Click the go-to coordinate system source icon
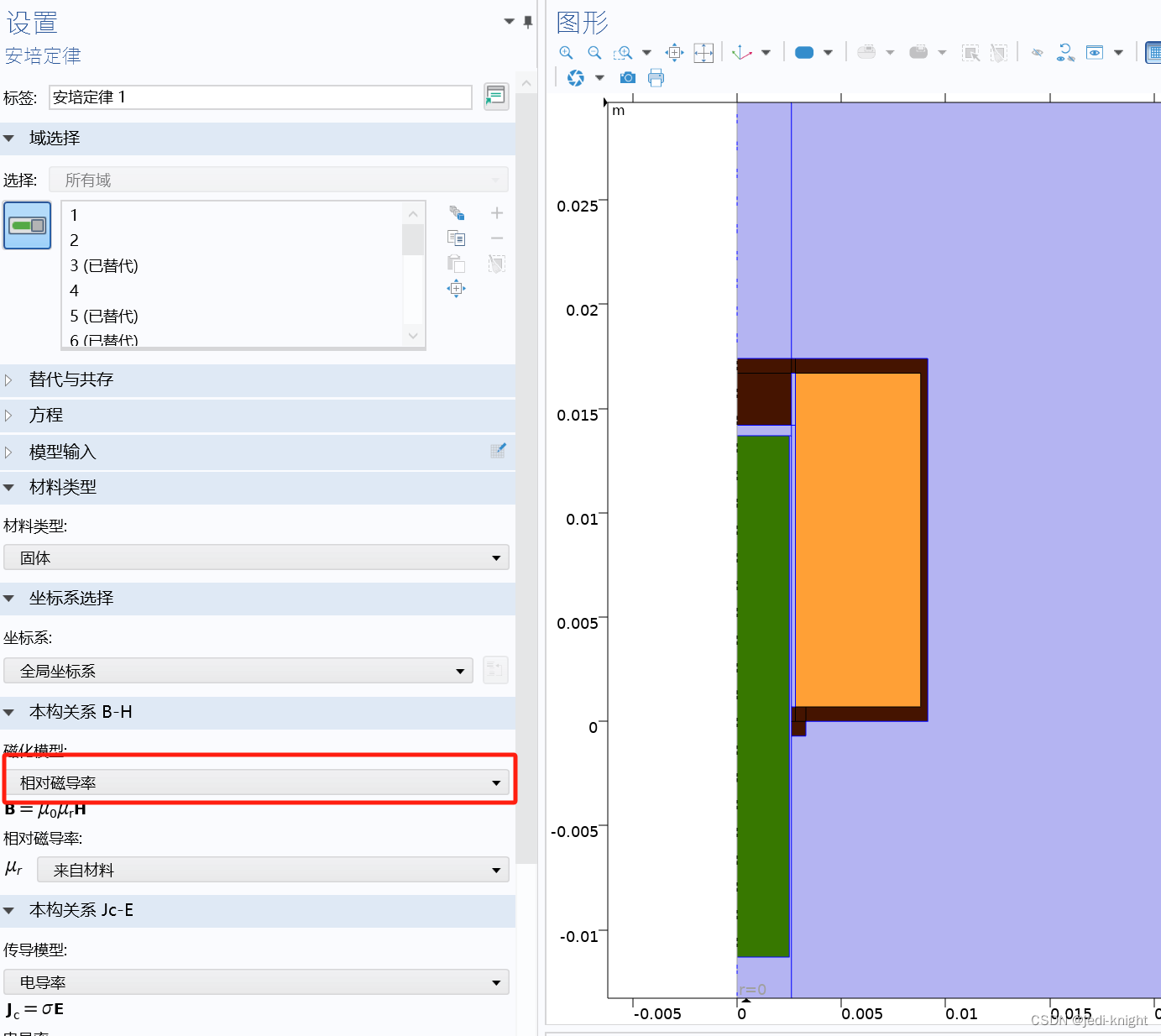 coord(495,670)
